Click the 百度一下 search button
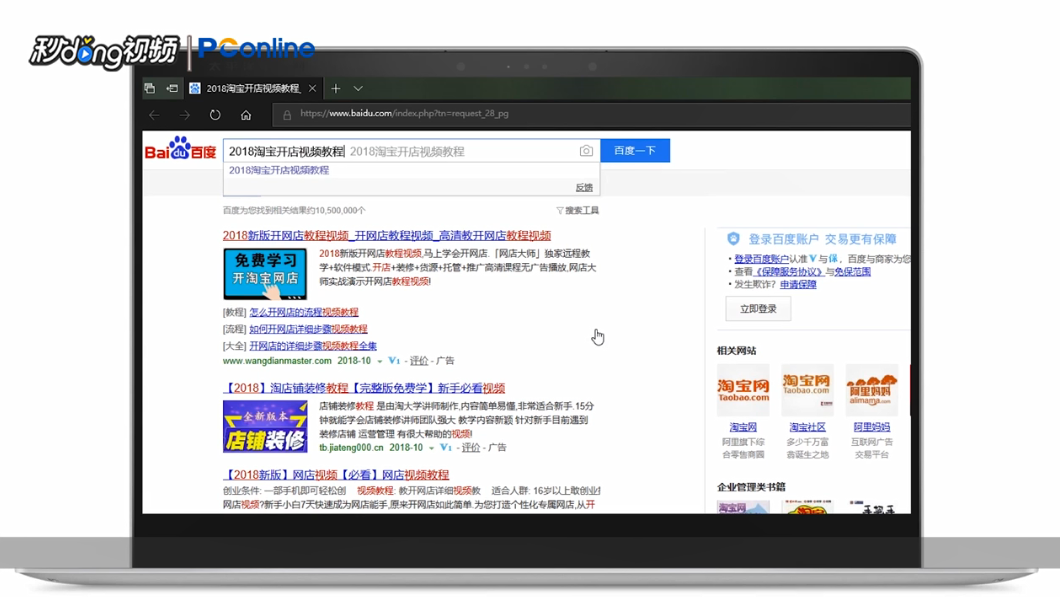This screenshot has width=1060, height=597. pyautogui.click(x=635, y=150)
